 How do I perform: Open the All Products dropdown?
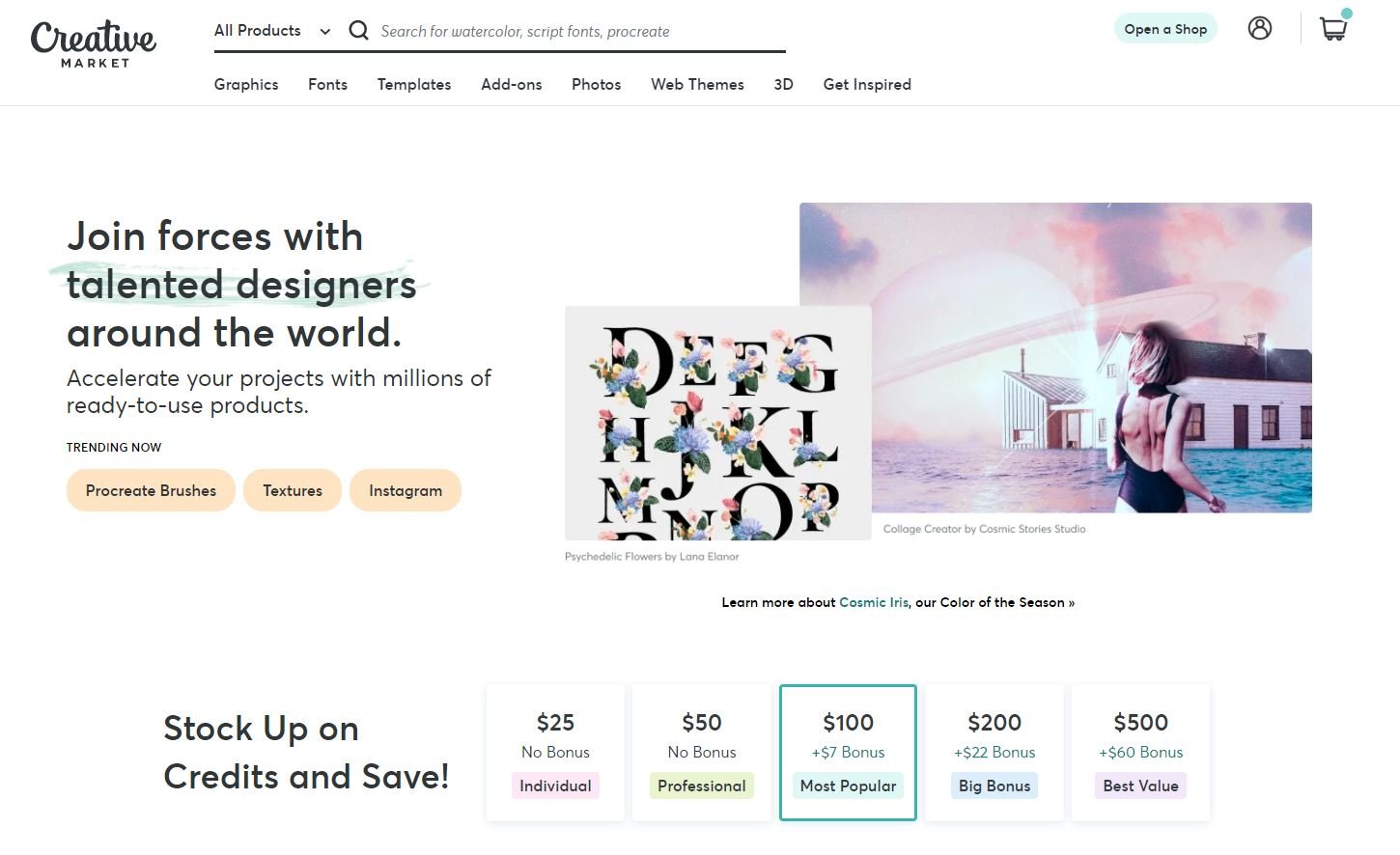coord(258,30)
